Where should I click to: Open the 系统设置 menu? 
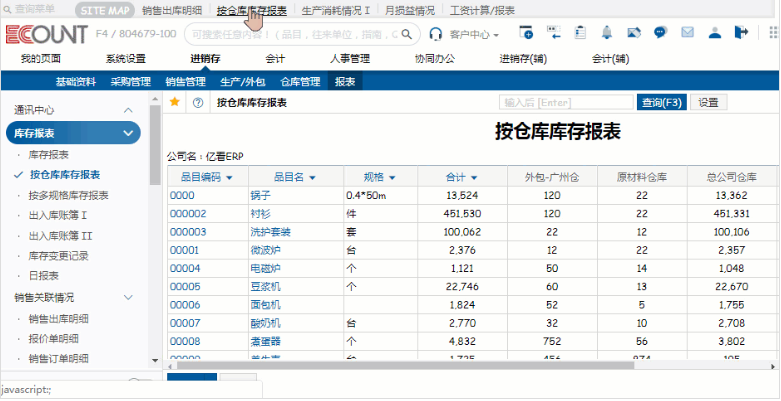[x=126, y=59]
